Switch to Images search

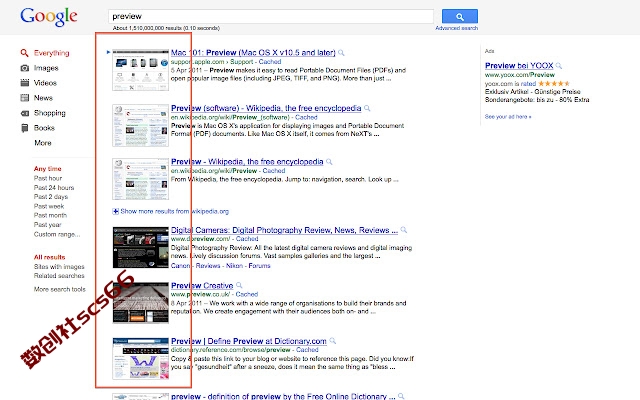(46, 68)
